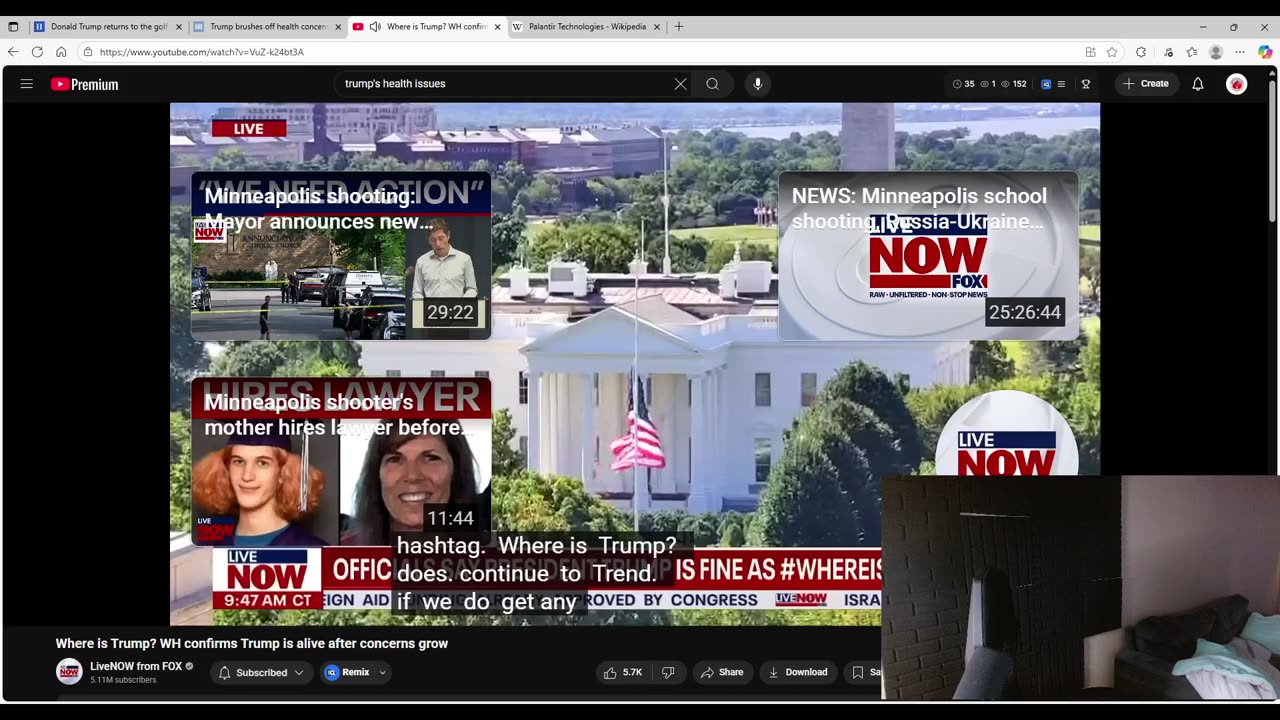Image resolution: width=1280 pixels, height=720 pixels.
Task: Go to the browser home page
Action: pos(61,52)
